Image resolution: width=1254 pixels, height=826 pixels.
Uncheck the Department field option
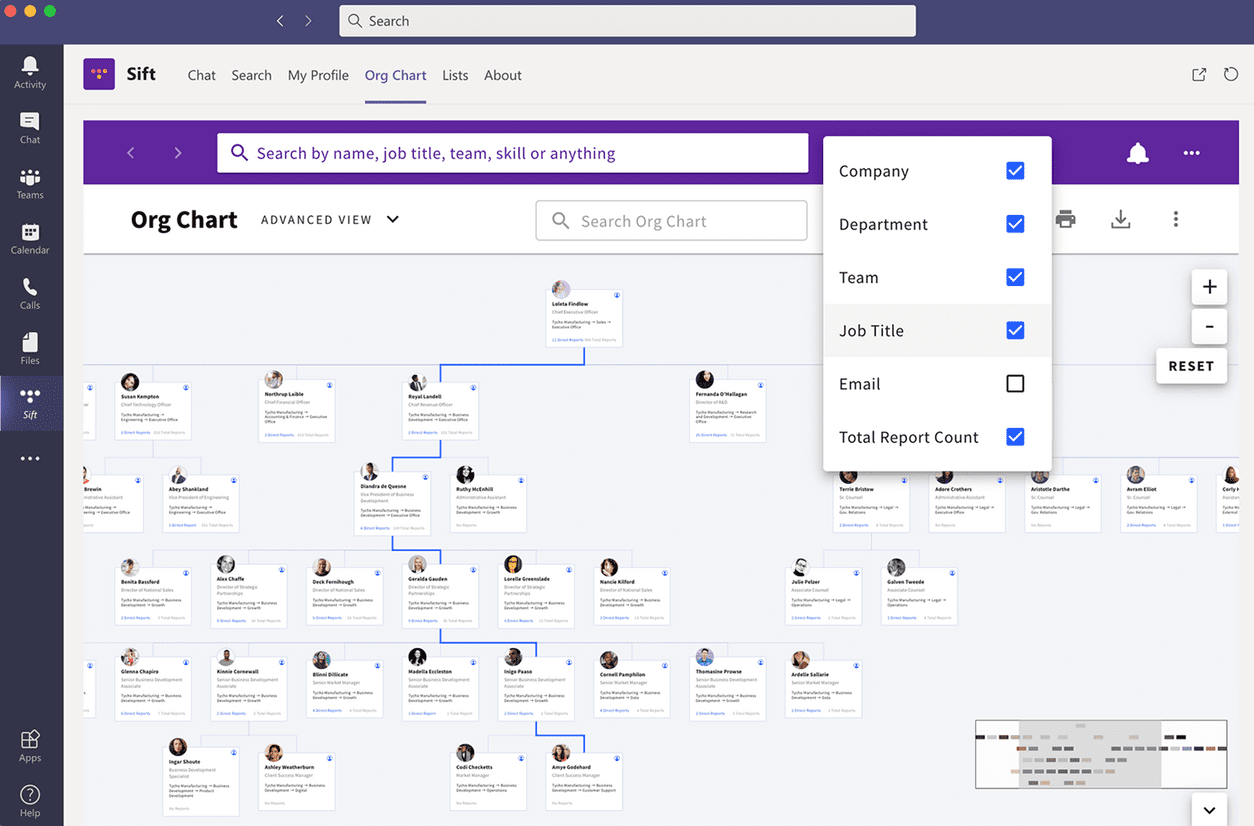[1015, 224]
